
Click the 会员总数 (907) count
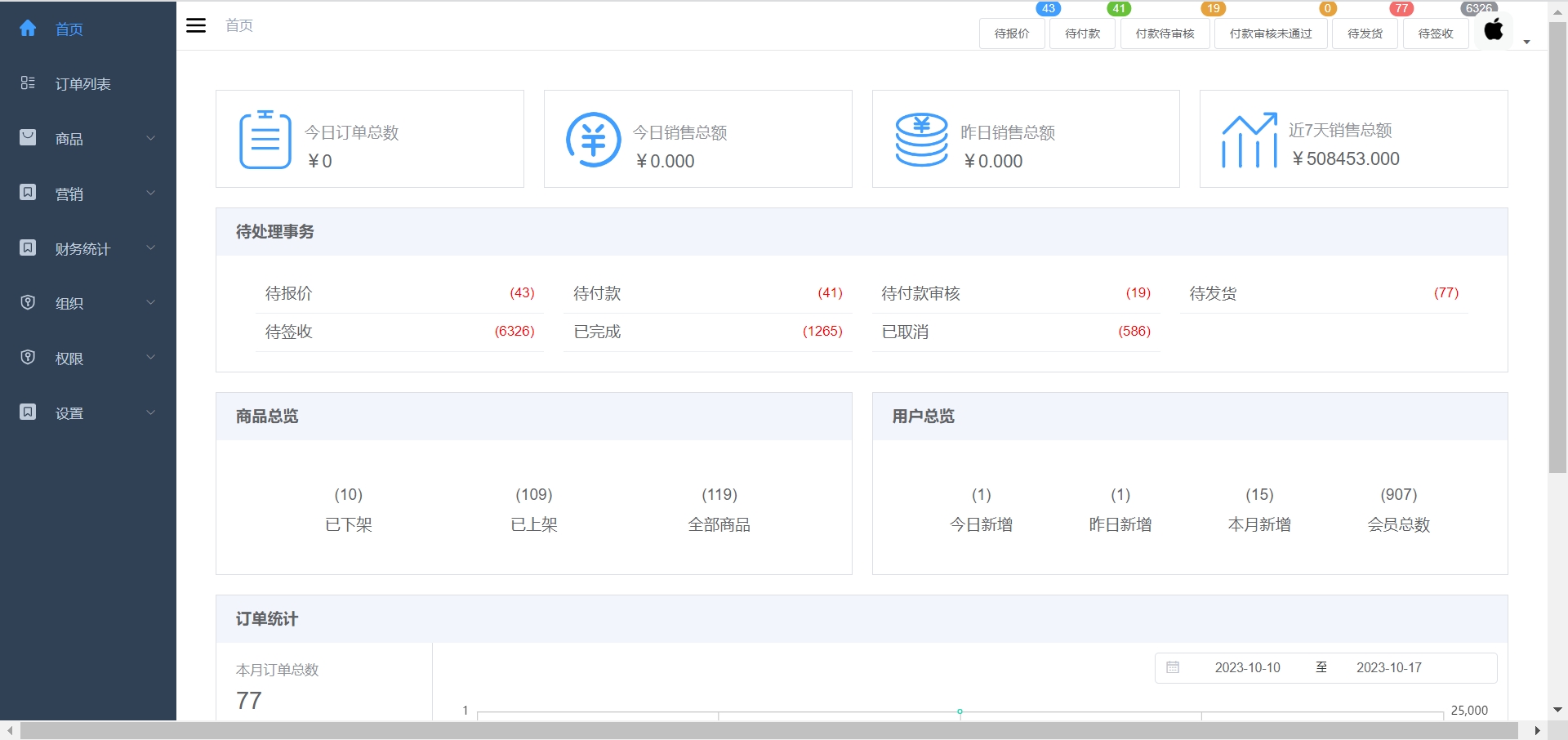coord(1398,510)
